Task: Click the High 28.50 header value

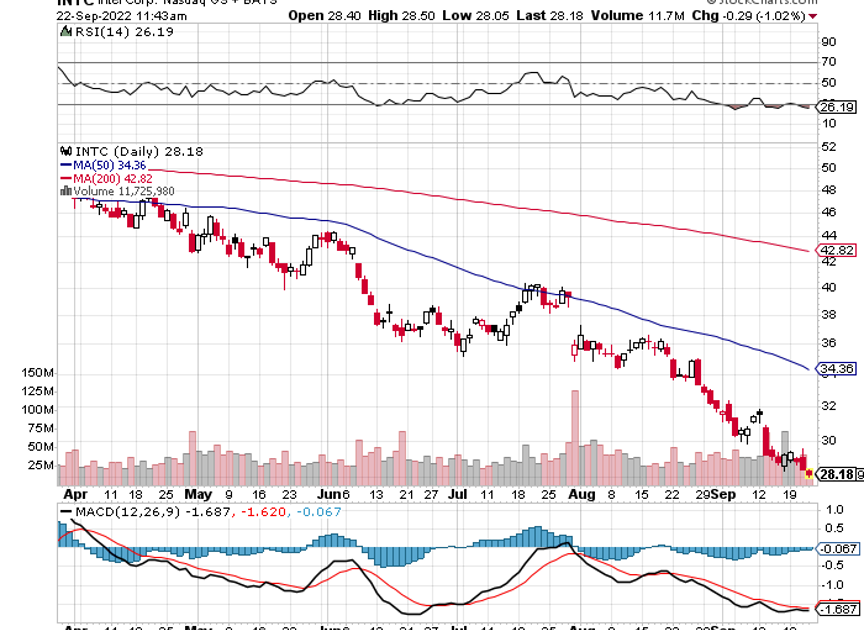Action: 401,16
